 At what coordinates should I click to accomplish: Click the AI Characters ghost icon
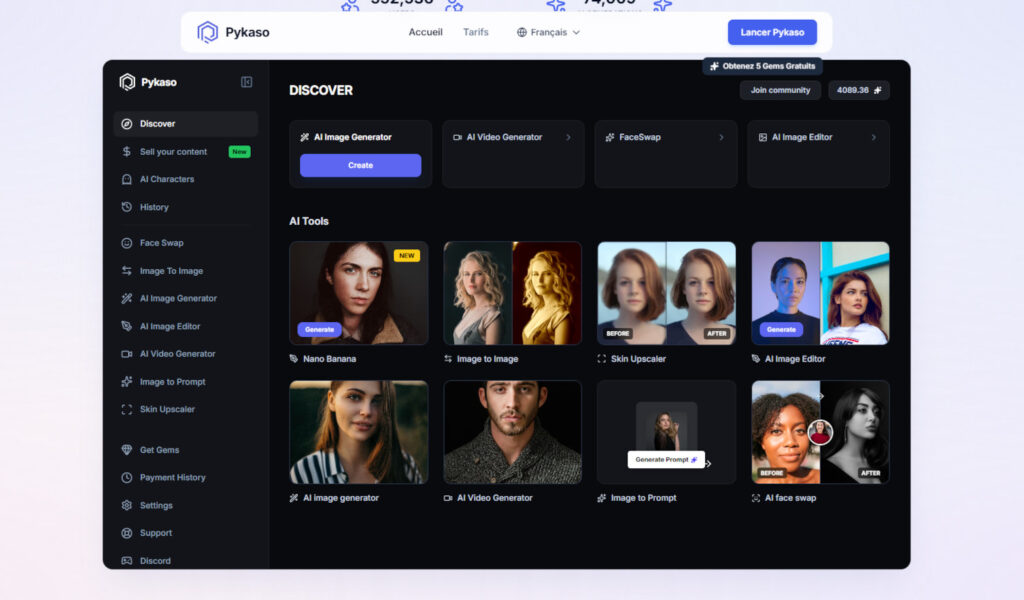coord(127,180)
